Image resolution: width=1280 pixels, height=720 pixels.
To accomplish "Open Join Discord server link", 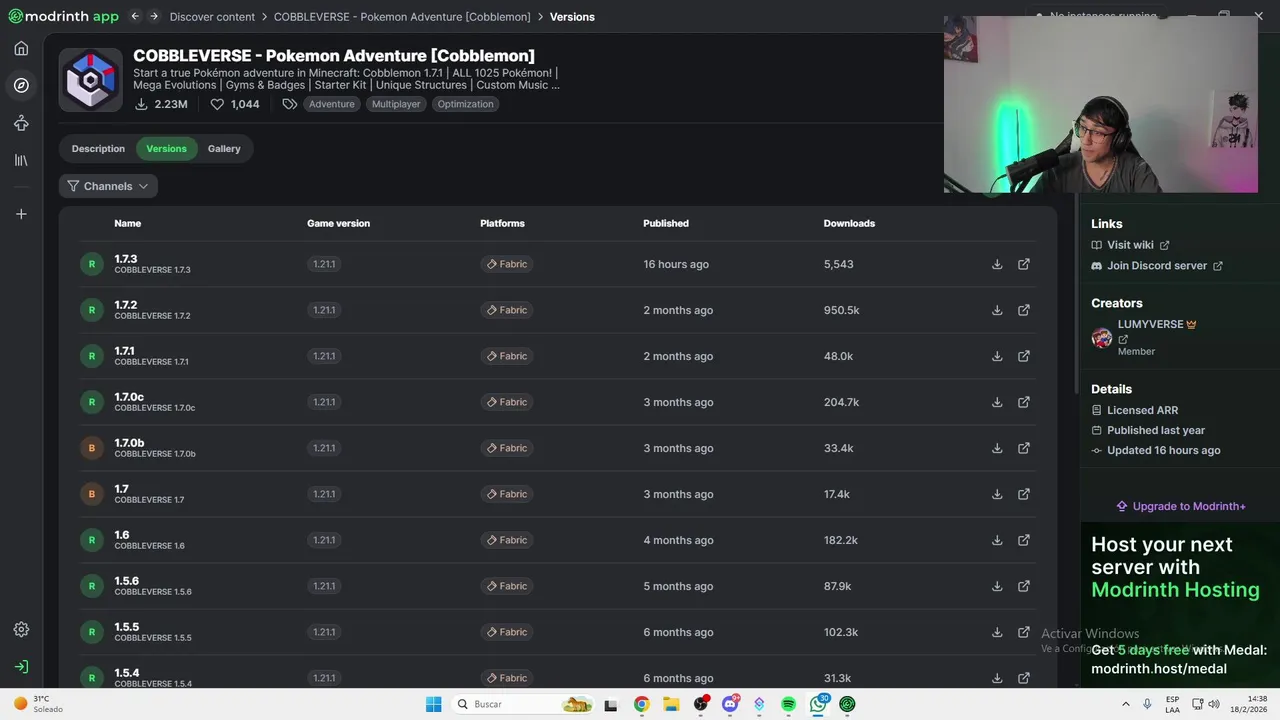I will 1157,266.
